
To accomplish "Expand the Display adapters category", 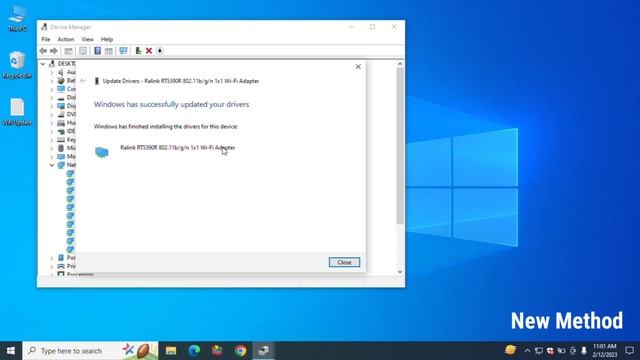I will (52, 106).
